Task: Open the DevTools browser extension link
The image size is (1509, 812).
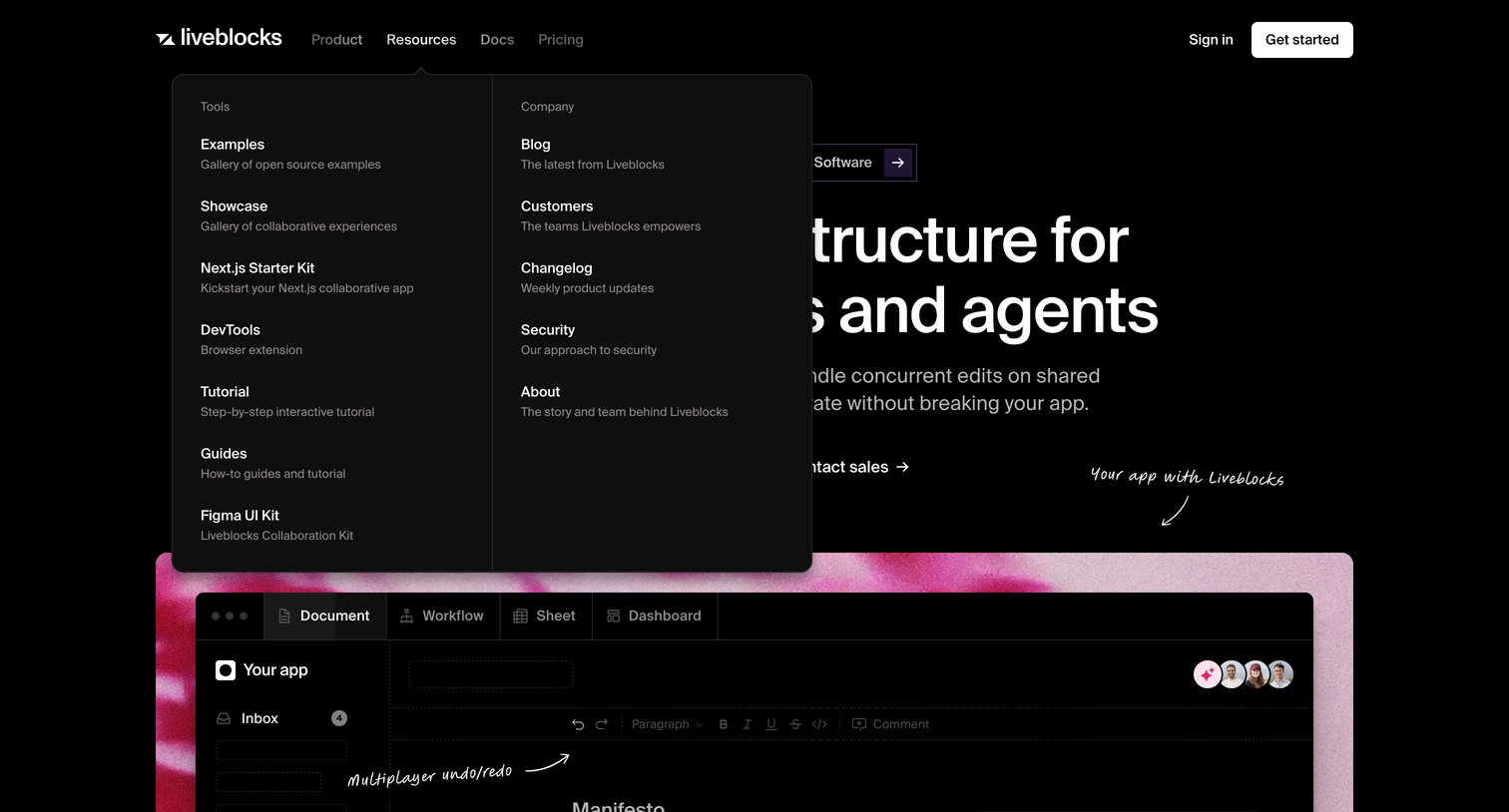Action: tap(251, 339)
